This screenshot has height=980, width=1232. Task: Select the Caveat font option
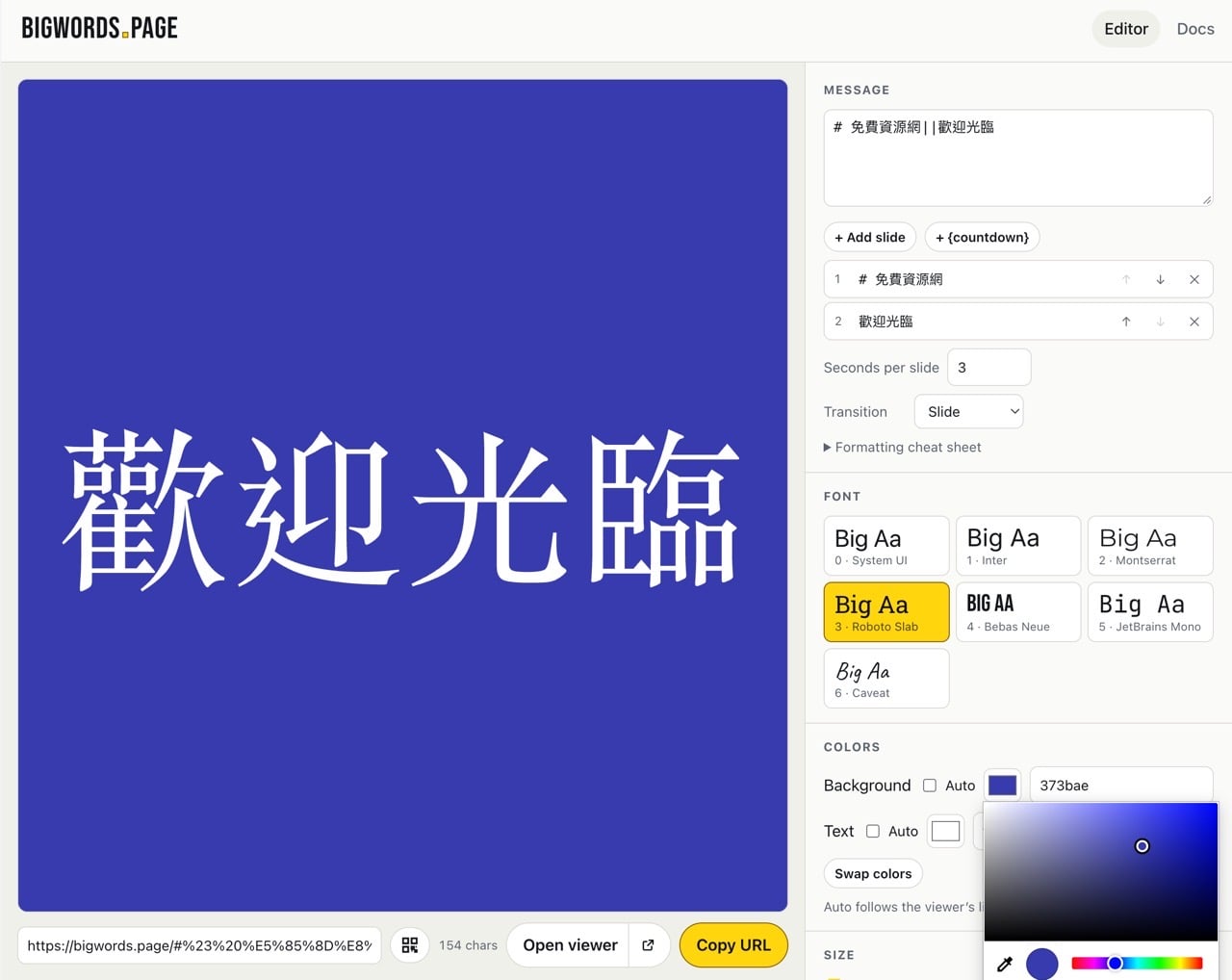886,679
